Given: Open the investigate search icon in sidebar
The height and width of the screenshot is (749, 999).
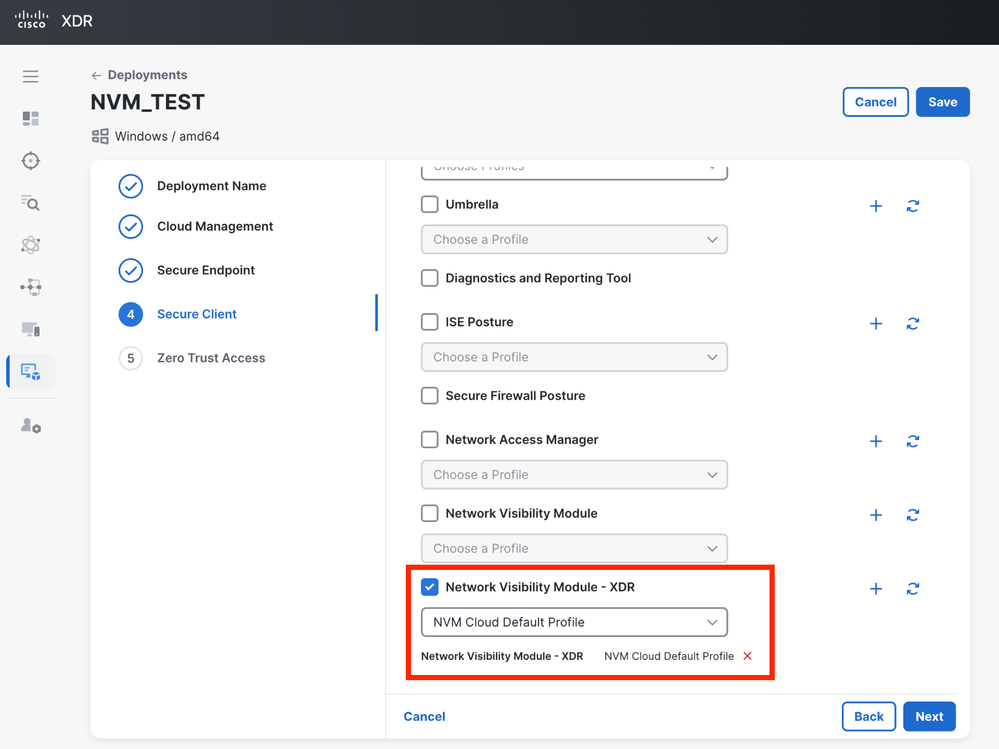Looking at the screenshot, I should point(31,203).
